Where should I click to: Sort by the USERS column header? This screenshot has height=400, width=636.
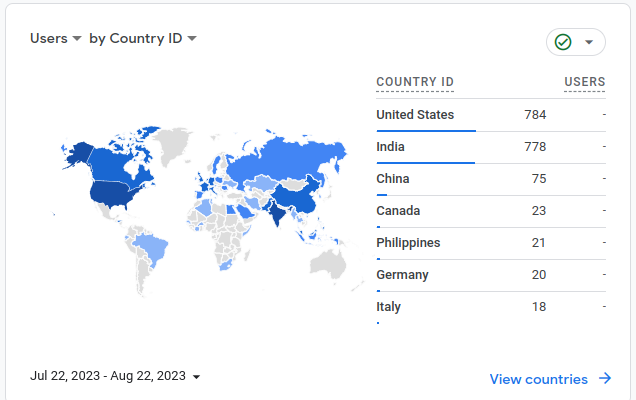584,82
